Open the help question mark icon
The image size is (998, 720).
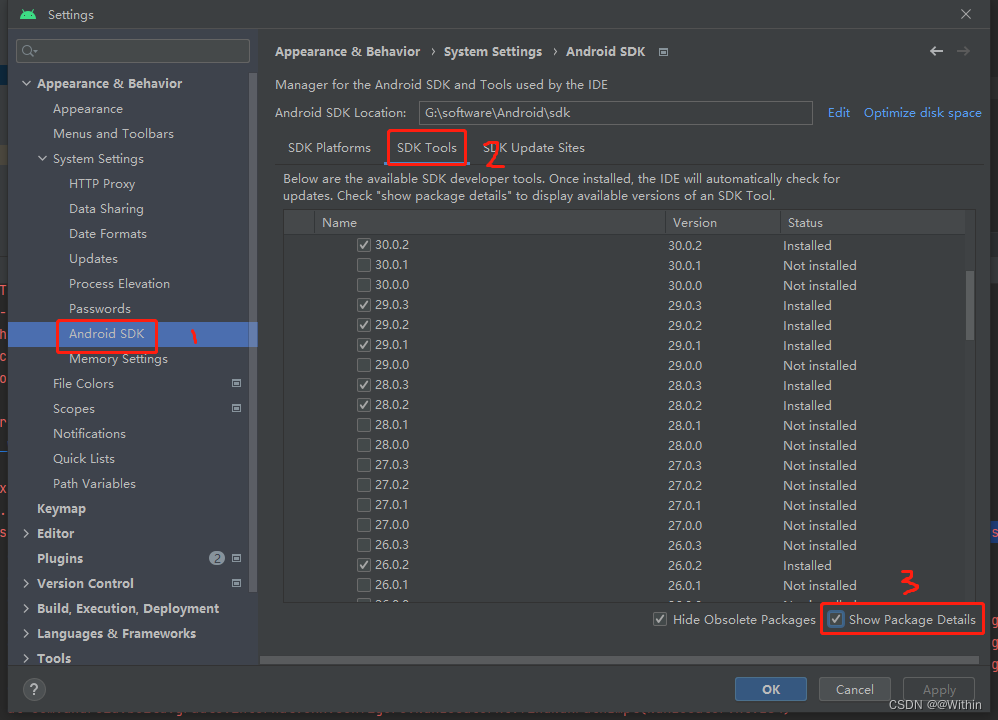[x=33, y=689]
